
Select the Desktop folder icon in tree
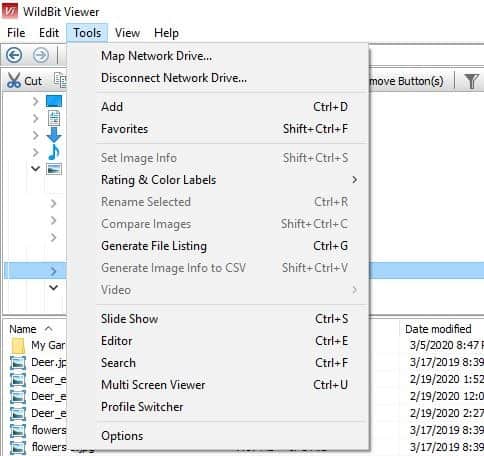(x=54, y=101)
